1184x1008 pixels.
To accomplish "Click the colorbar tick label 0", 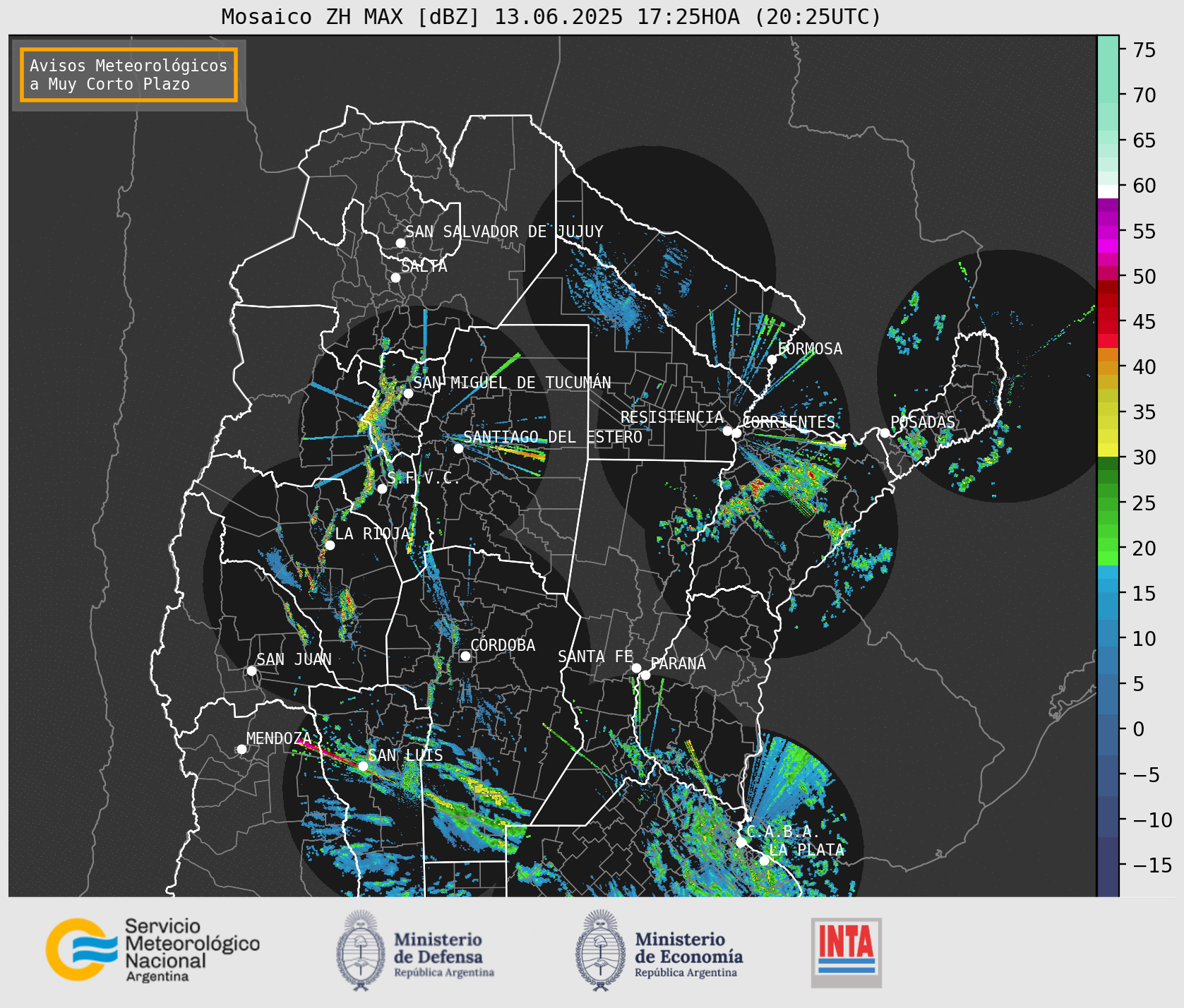I will point(1138,729).
